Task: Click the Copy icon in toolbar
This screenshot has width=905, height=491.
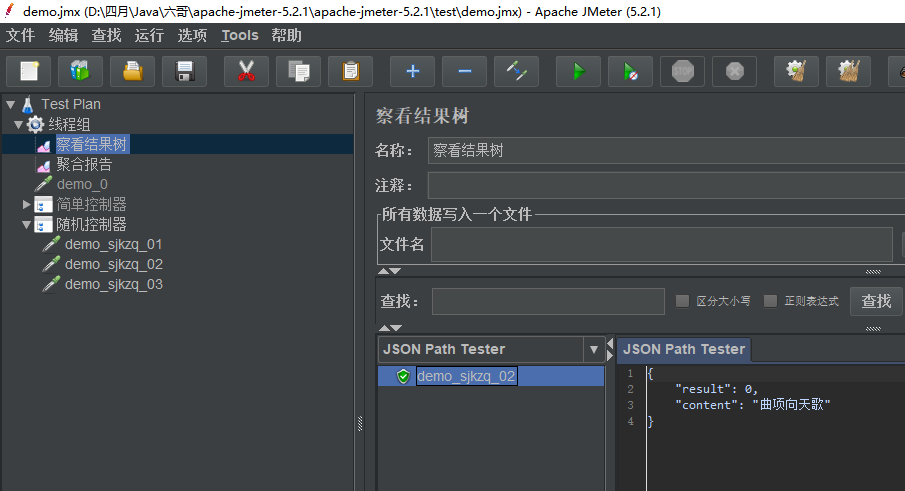Action: coord(298,72)
